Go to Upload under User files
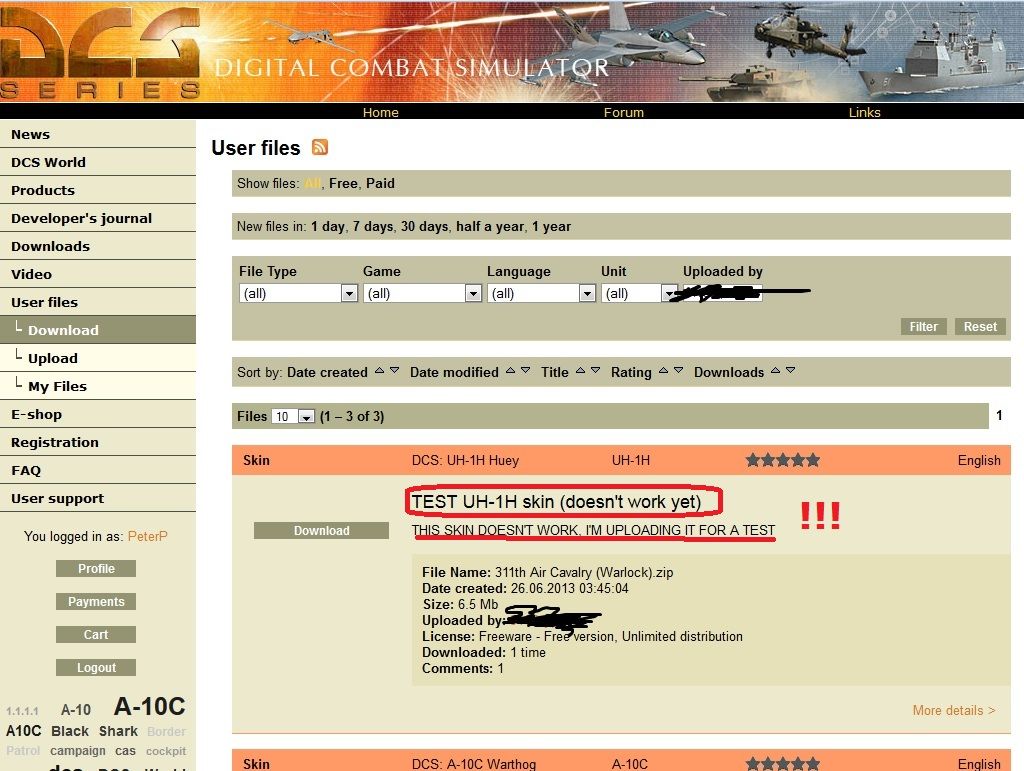 click(52, 358)
